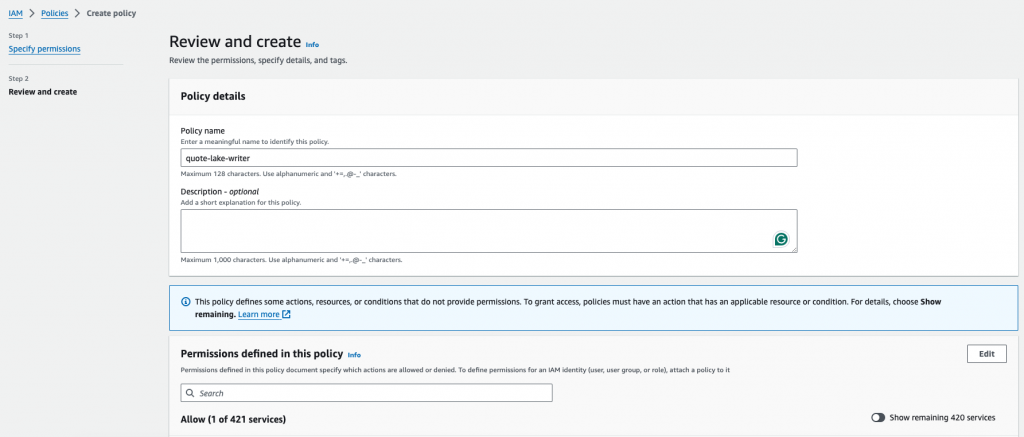Image resolution: width=1024 pixels, height=437 pixels.
Task: Return to Step 1 Specify permissions
Action: tap(45, 48)
